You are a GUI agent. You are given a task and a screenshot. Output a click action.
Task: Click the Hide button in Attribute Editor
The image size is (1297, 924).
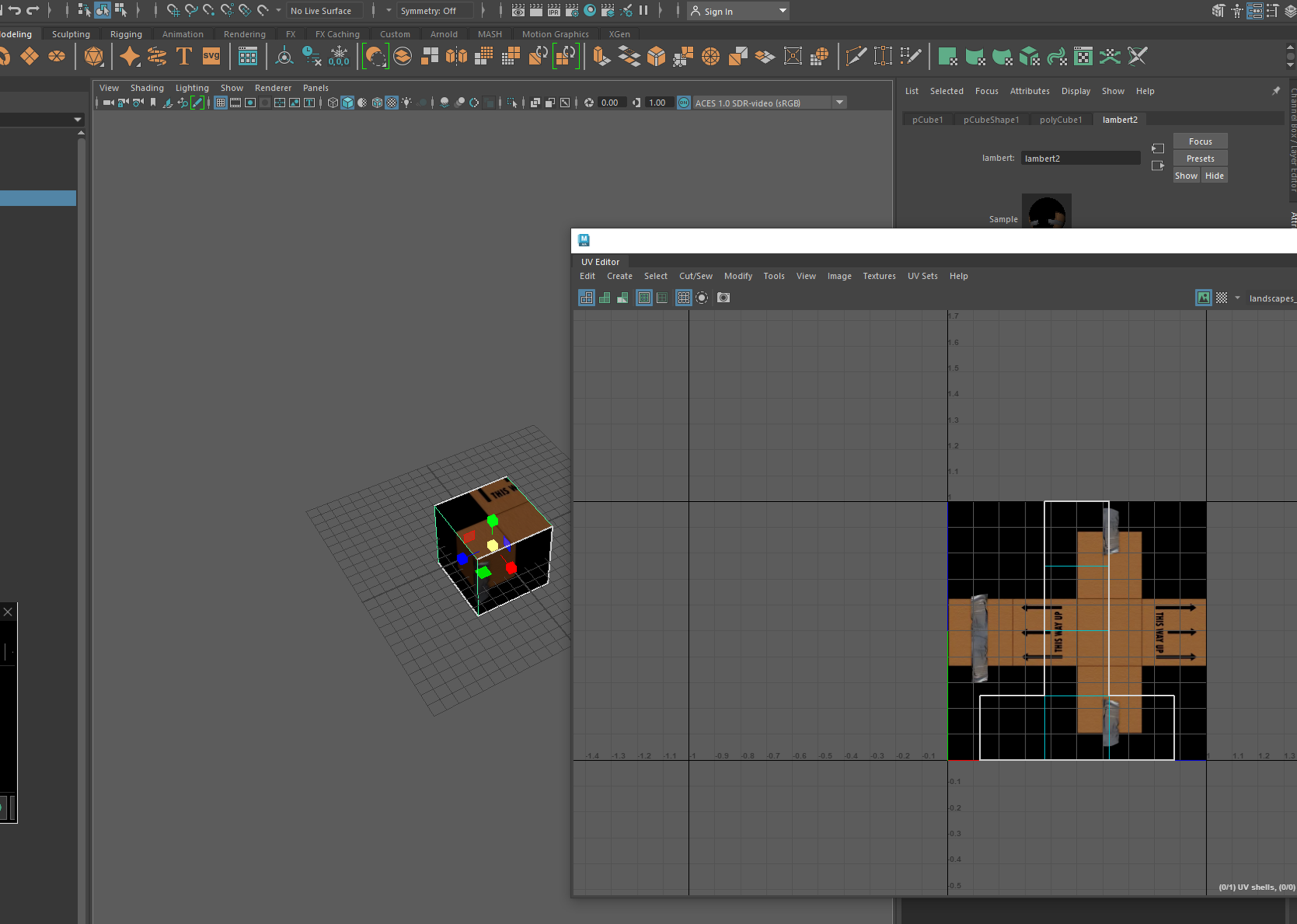[1214, 175]
